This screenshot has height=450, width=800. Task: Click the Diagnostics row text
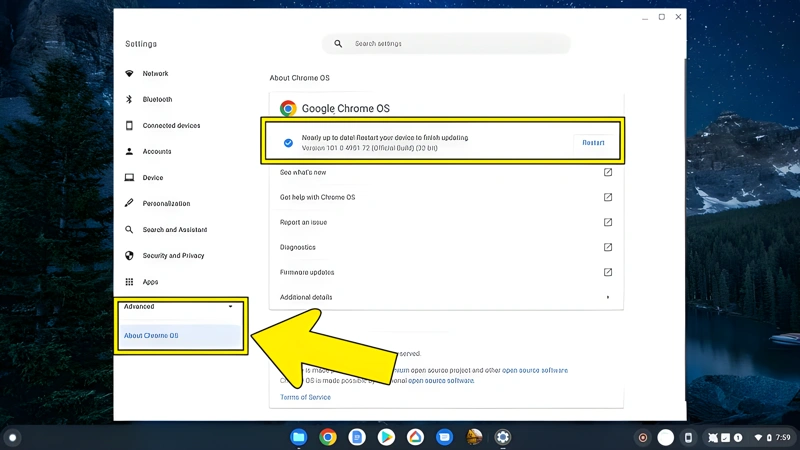[297, 247]
